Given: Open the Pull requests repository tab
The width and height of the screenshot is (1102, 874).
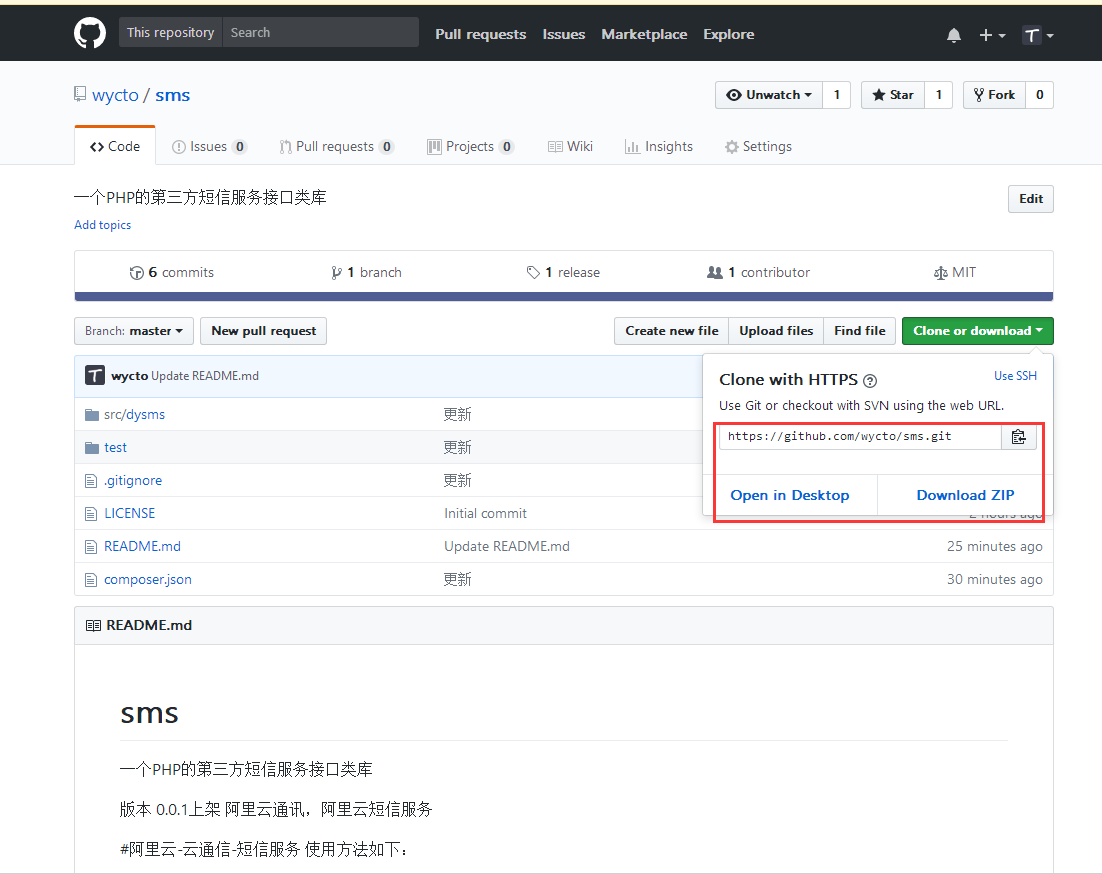Looking at the screenshot, I should (336, 146).
